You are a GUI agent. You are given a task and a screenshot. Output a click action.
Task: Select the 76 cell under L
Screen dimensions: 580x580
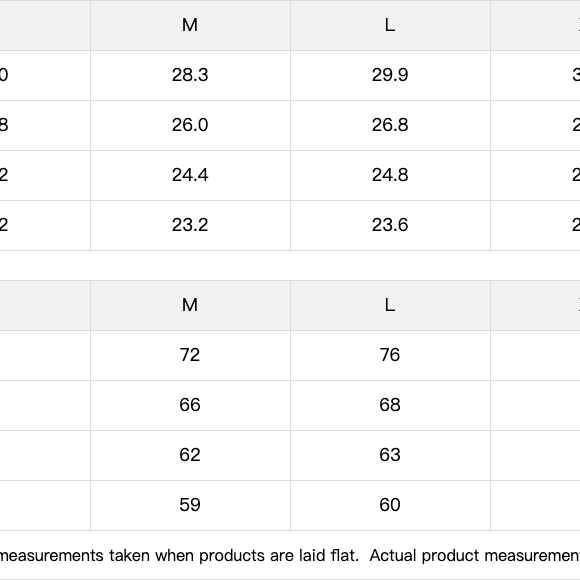click(x=390, y=355)
